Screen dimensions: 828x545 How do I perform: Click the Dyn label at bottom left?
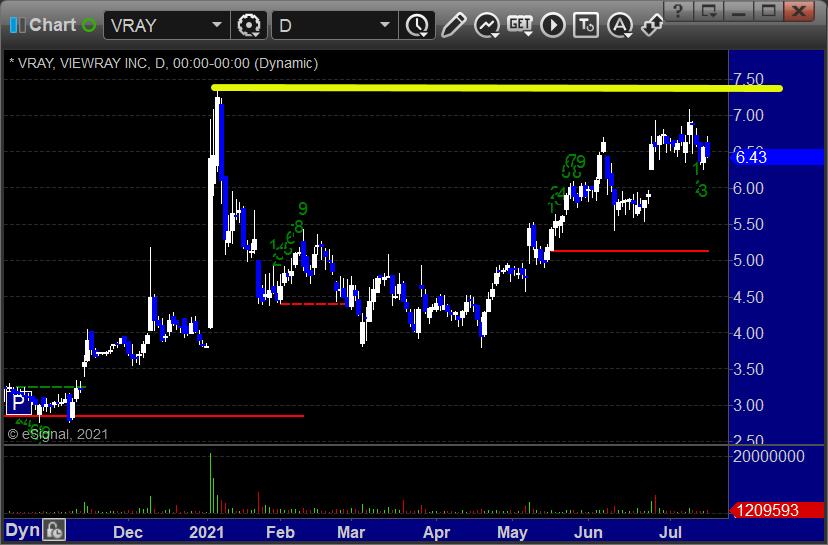[23, 530]
